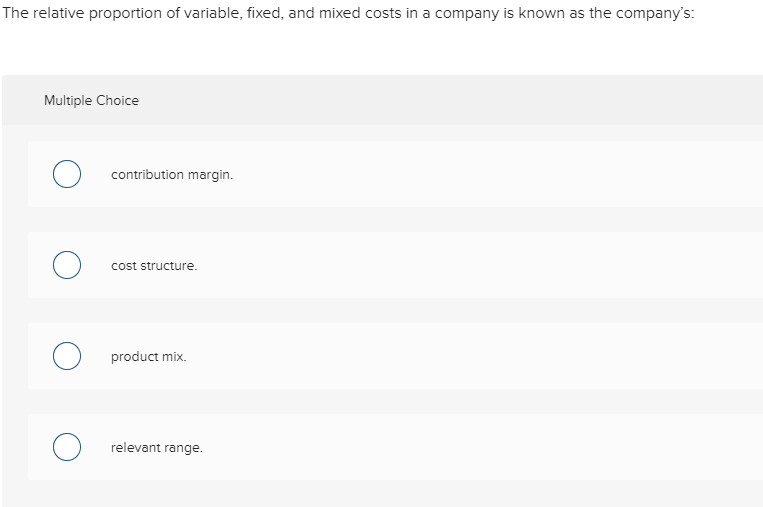This screenshot has height=507, width=763.
Task: Click the gray header bar beside Multiple Choice
Action: point(450,100)
